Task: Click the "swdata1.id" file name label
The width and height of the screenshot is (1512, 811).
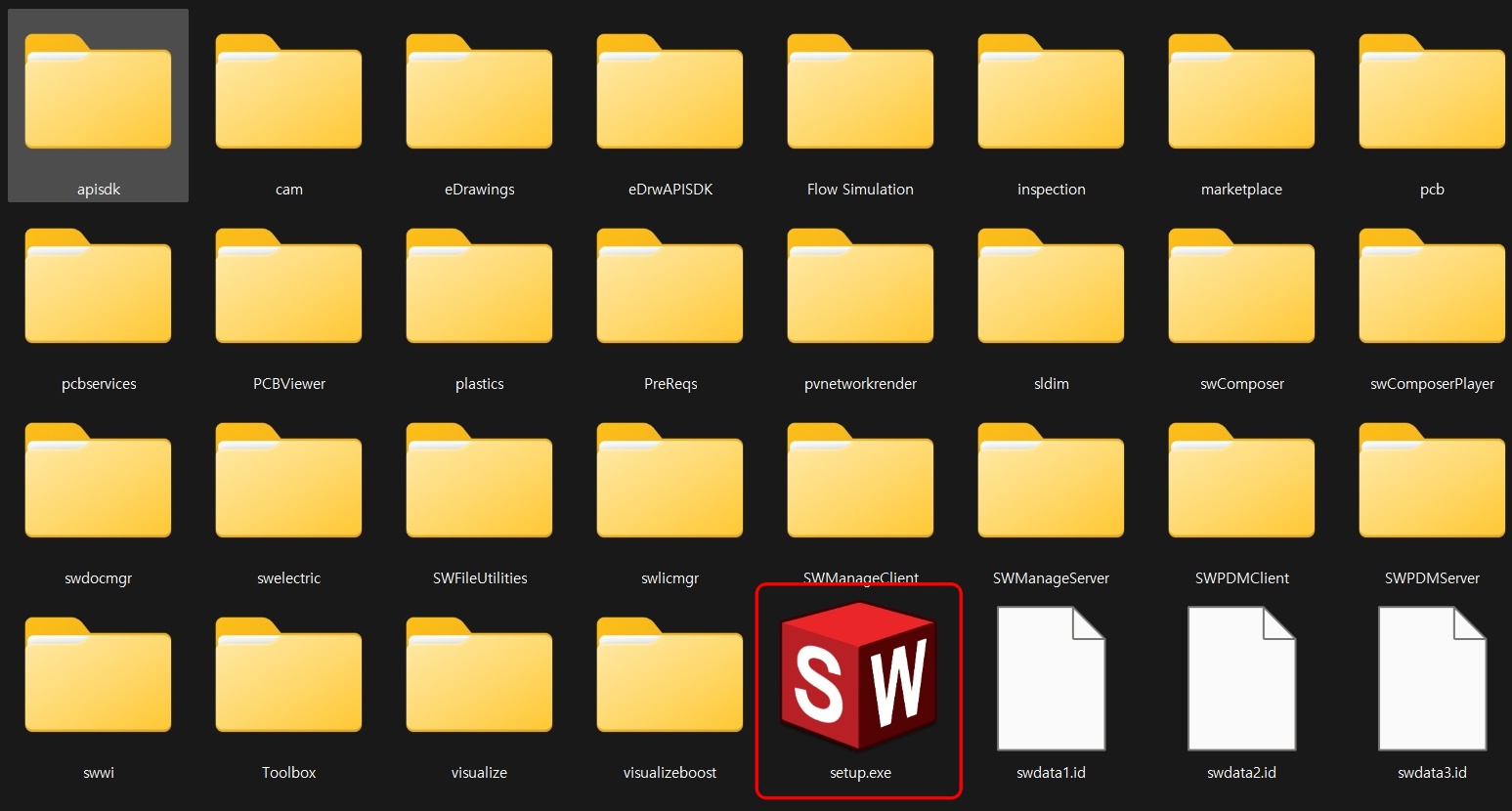Action: (x=1051, y=773)
